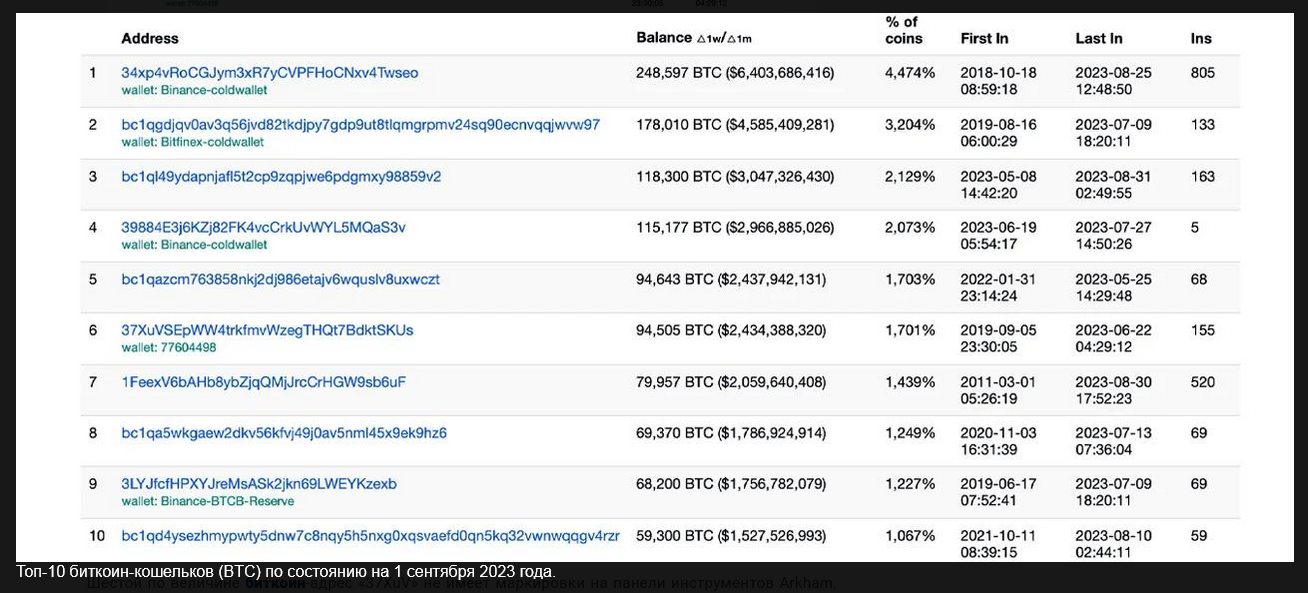Image resolution: width=1308 pixels, height=593 pixels.
Task: Select balance 94,505 BTC ($2,434,388,320)
Action: (731, 330)
